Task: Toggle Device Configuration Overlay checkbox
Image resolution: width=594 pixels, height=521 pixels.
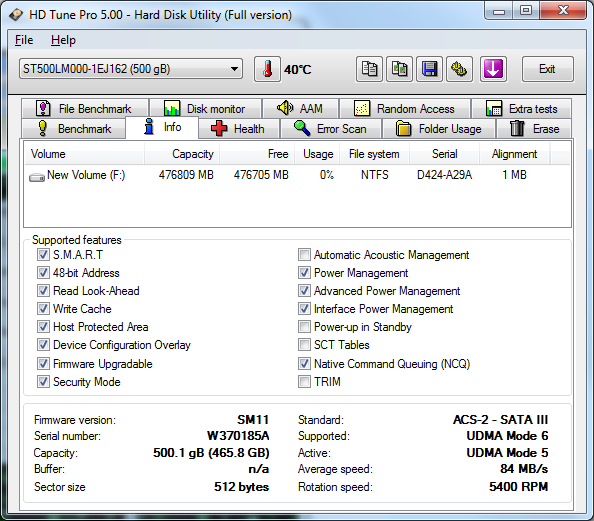Action: coord(43,345)
